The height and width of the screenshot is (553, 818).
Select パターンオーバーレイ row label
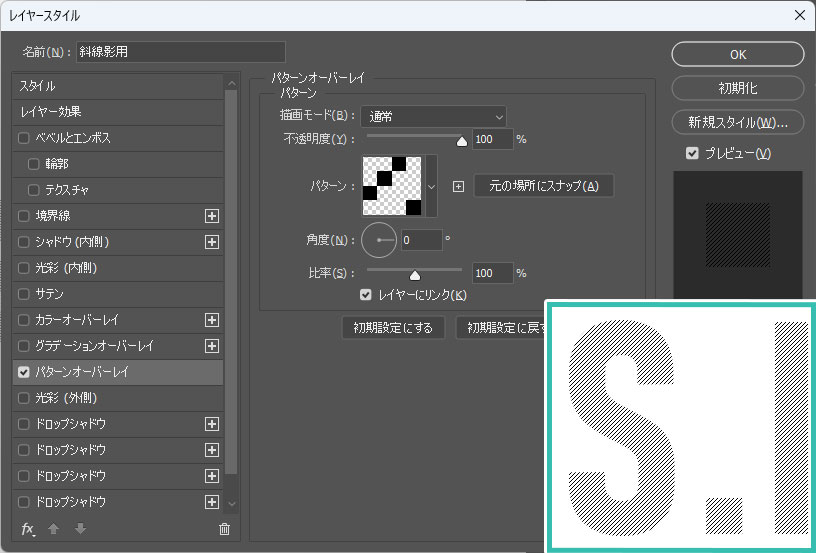click(82, 372)
